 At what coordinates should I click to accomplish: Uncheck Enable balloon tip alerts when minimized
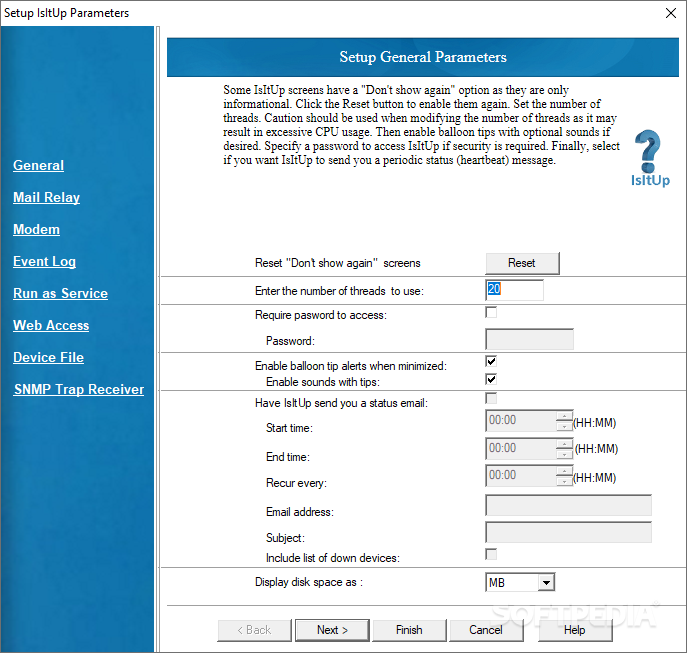(x=491, y=361)
